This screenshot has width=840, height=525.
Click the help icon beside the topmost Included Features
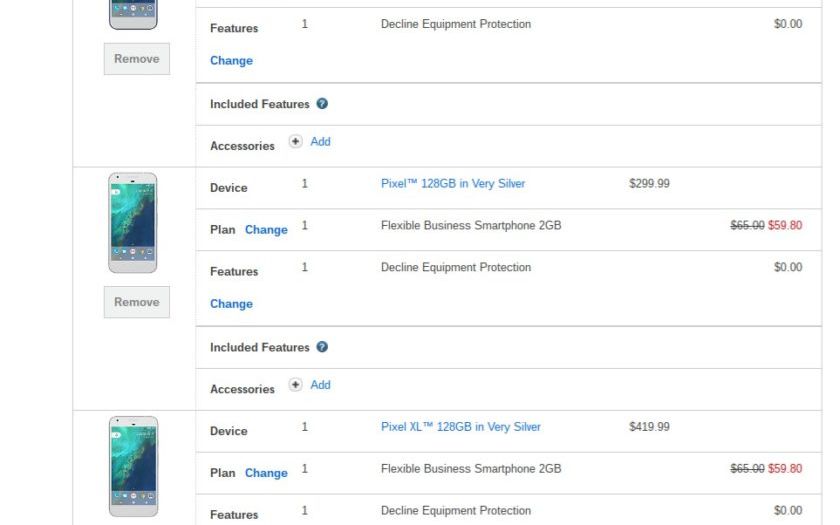(x=322, y=104)
